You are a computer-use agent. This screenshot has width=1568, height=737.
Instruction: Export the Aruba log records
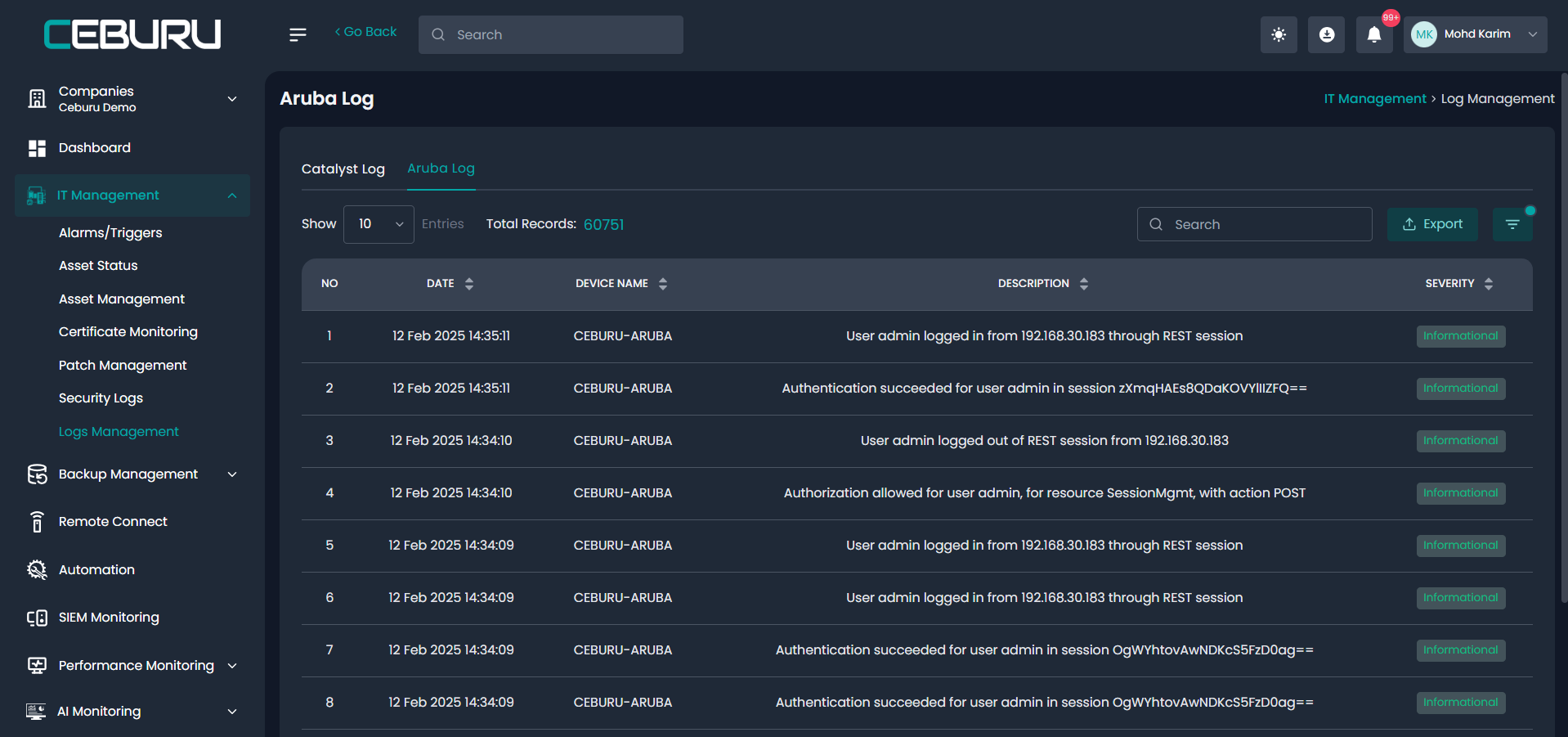tap(1432, 224)
